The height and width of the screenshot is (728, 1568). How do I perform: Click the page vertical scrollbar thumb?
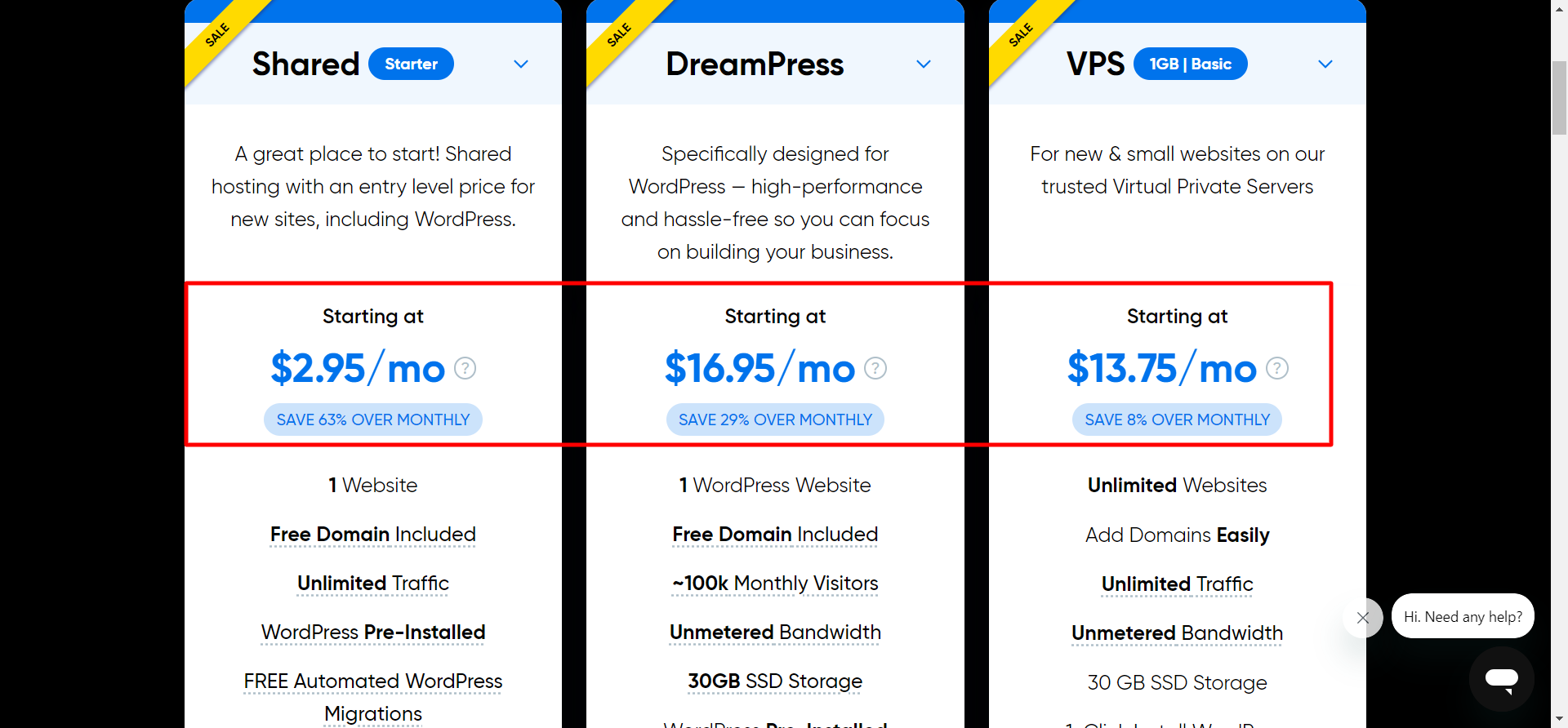pos(1559,98)
